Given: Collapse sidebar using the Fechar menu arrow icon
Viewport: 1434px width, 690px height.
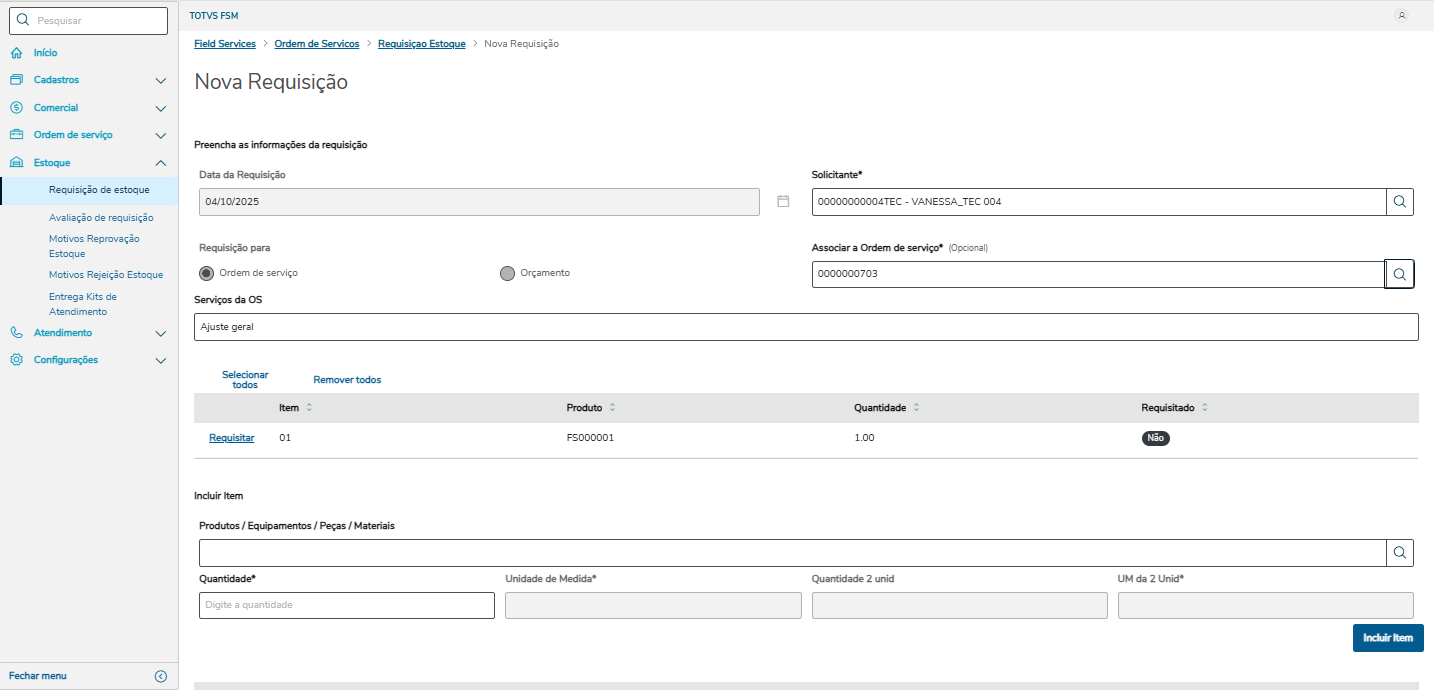Looking at the screenshot, I should 161,676.
